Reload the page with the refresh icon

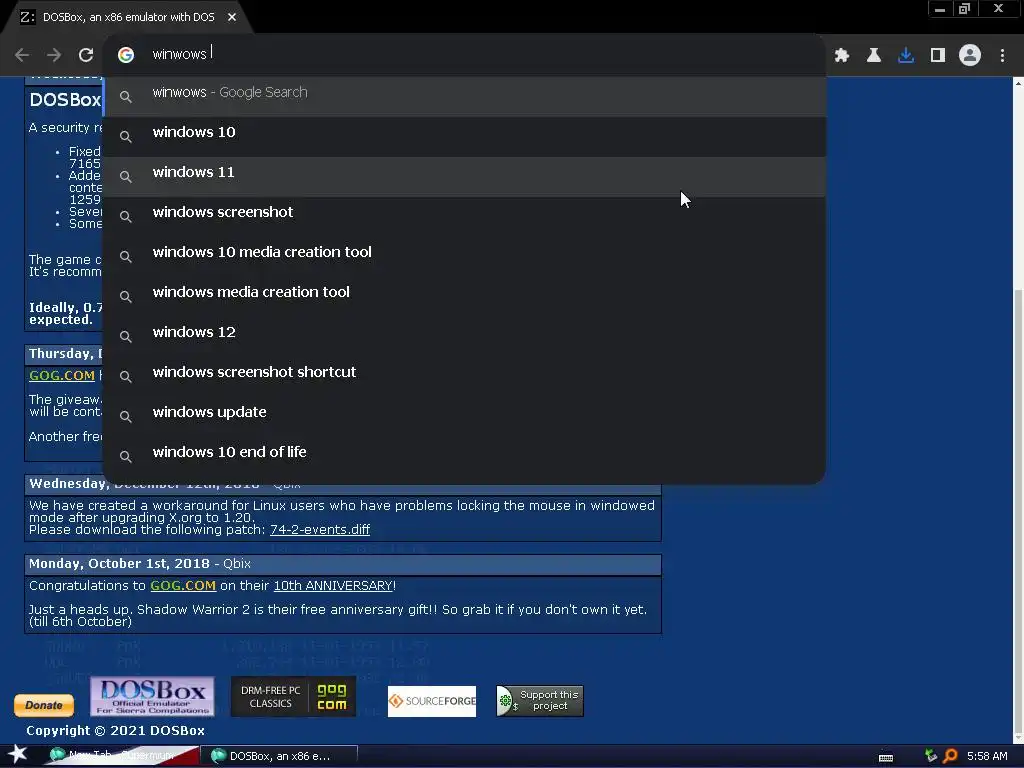(x=86, y=55)
